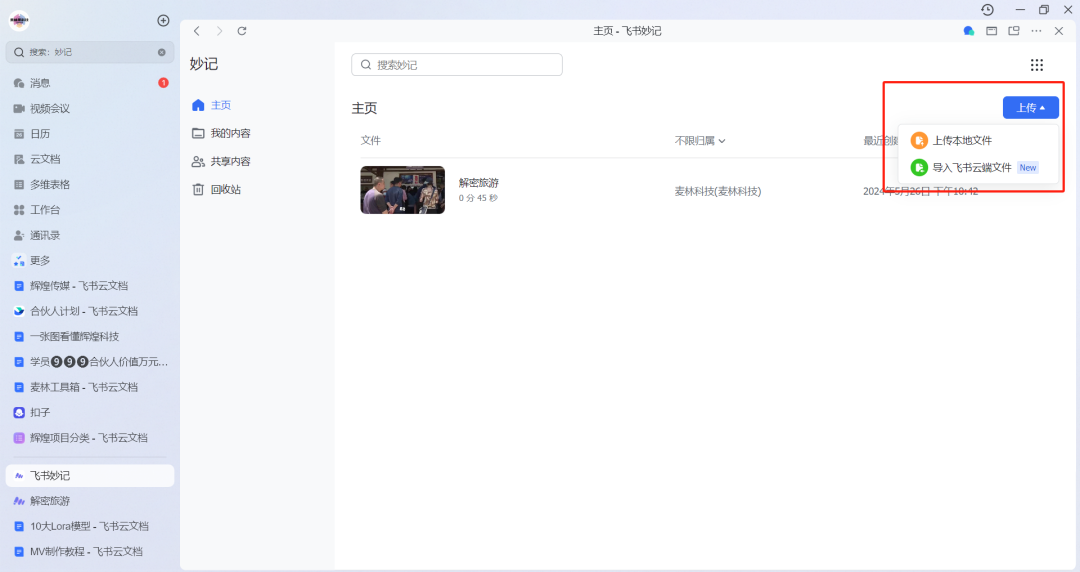Go back with the left arrow
Screen dimensions: 1080x572
click(x=197, y=31)
